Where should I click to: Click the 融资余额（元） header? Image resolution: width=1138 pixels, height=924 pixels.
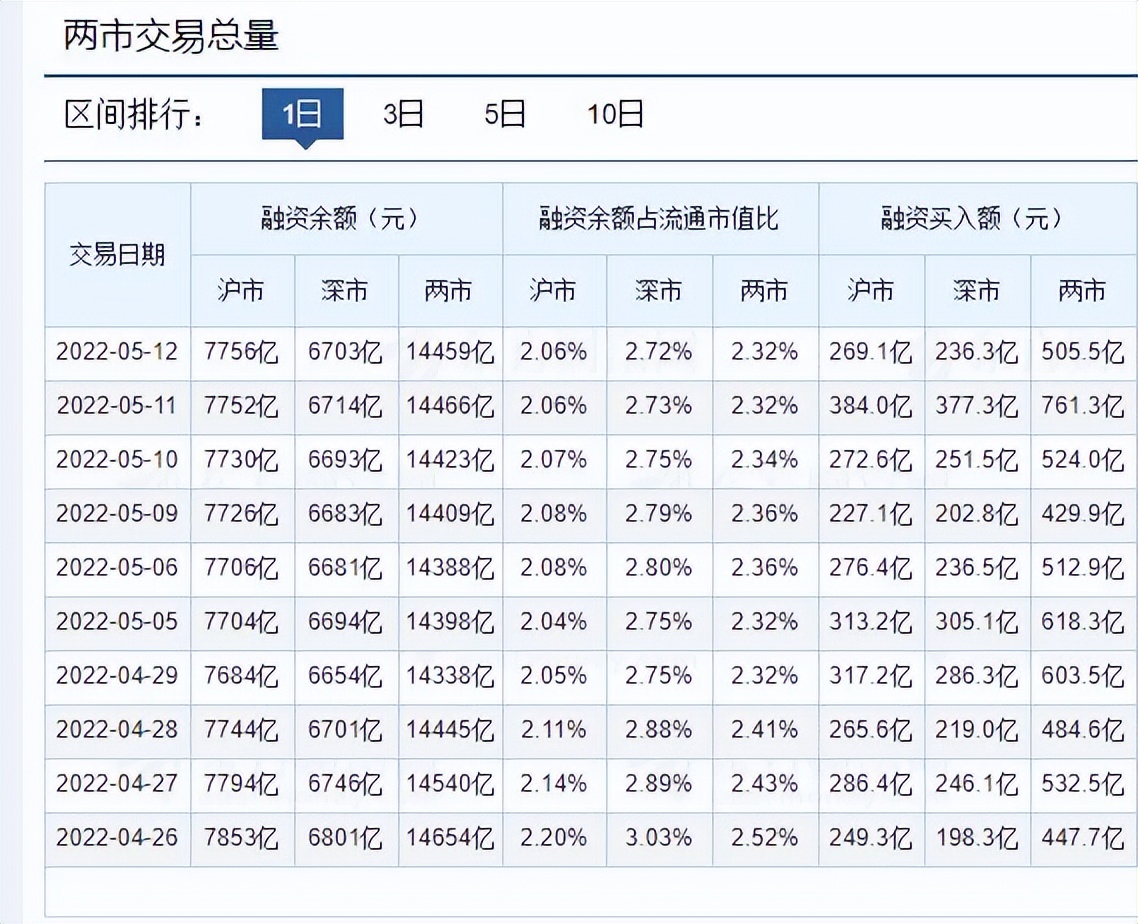tap(346, 218)
